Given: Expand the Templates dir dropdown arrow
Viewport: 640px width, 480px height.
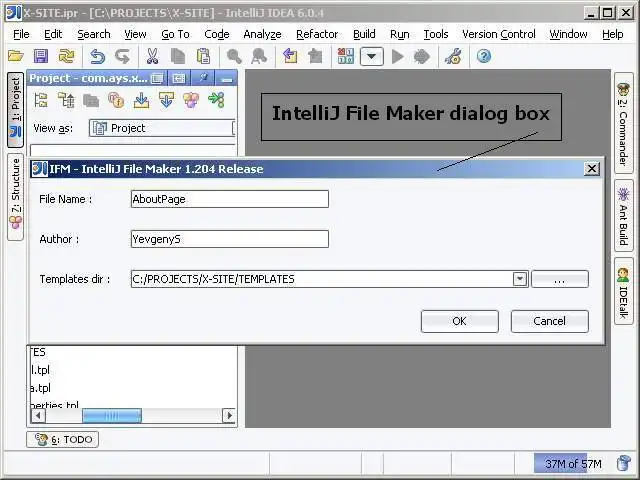Looking at the screenshot, I should pyautogui.click(x=520, y=279).
